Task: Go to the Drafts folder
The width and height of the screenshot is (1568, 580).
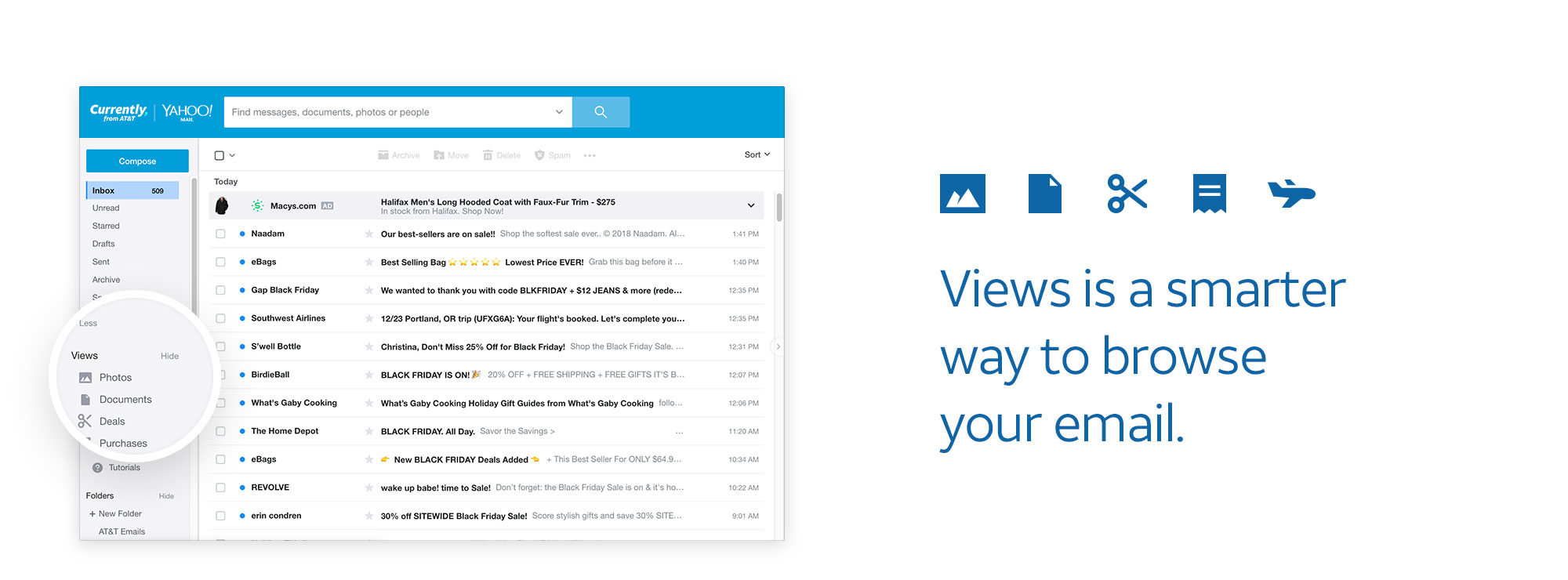Action: tap(103, 244)
